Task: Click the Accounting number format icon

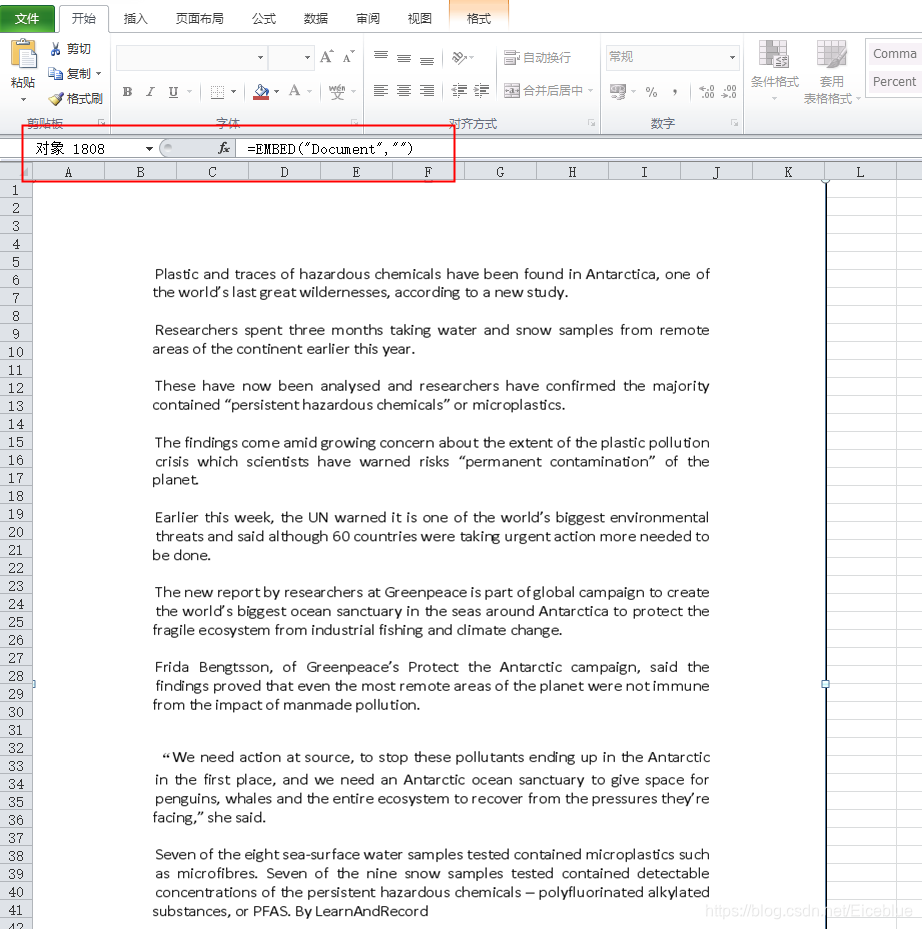Action: (618, 91)
